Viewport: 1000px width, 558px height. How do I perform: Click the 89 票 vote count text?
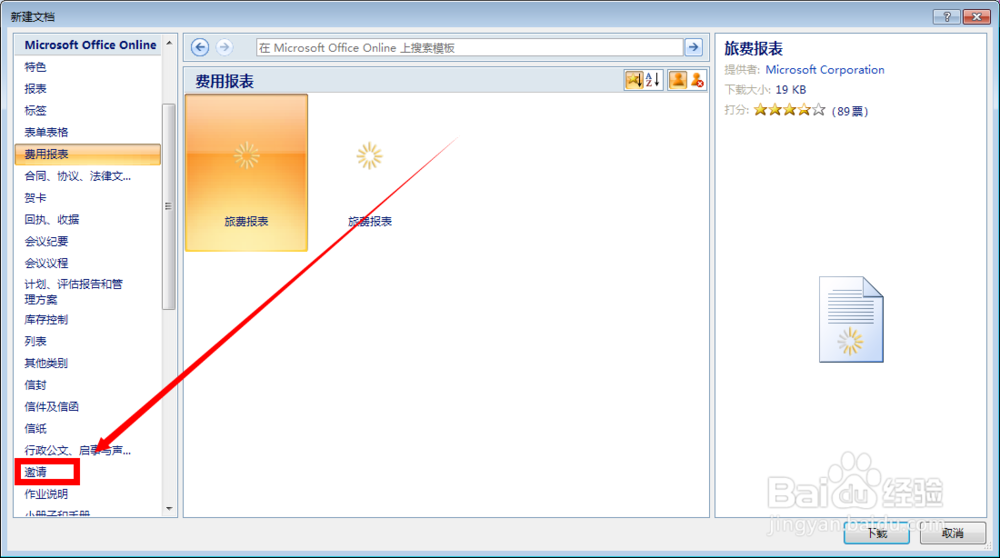click(850, 111)
